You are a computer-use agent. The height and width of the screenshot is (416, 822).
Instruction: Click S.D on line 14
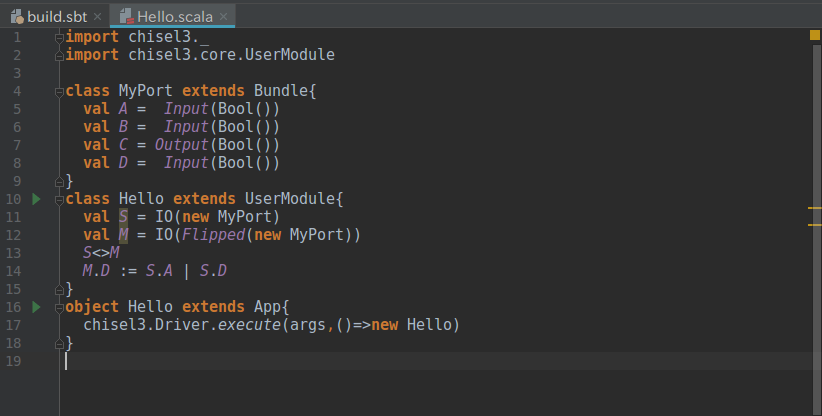(213, 271)
